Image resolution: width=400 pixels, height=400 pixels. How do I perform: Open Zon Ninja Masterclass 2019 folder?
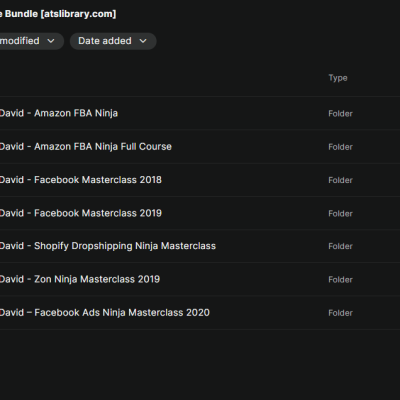tap(80, 279)
